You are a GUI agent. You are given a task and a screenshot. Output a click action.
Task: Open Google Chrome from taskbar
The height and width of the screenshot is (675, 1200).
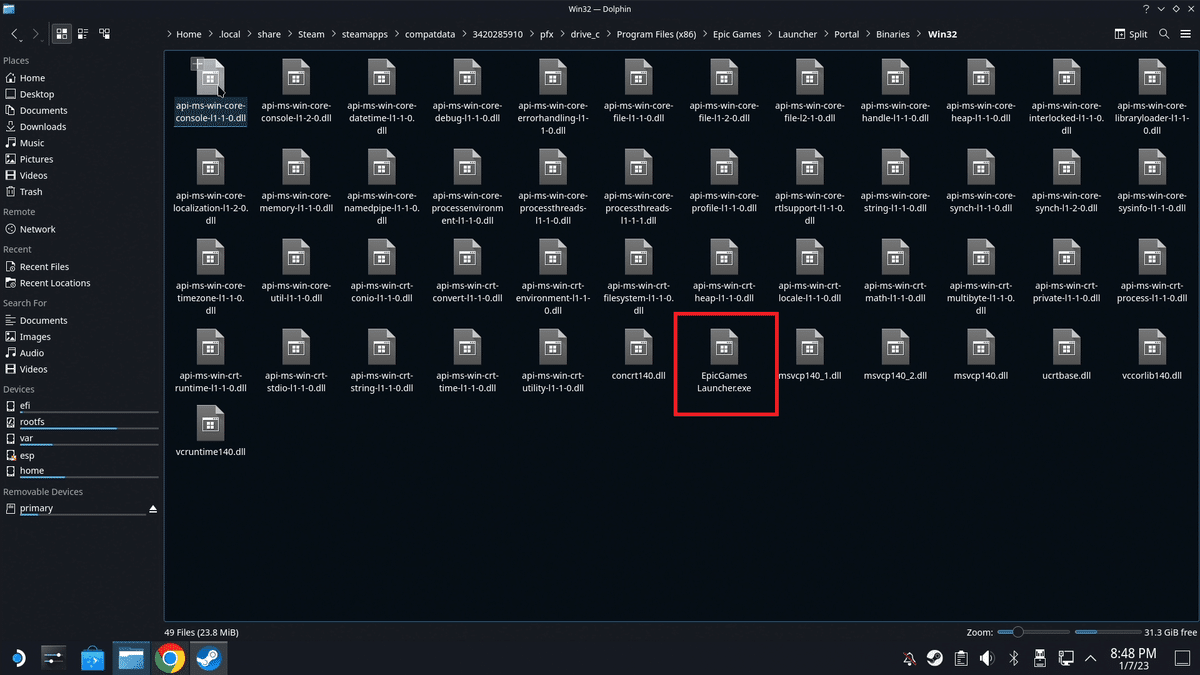click(x=170, y=657)
